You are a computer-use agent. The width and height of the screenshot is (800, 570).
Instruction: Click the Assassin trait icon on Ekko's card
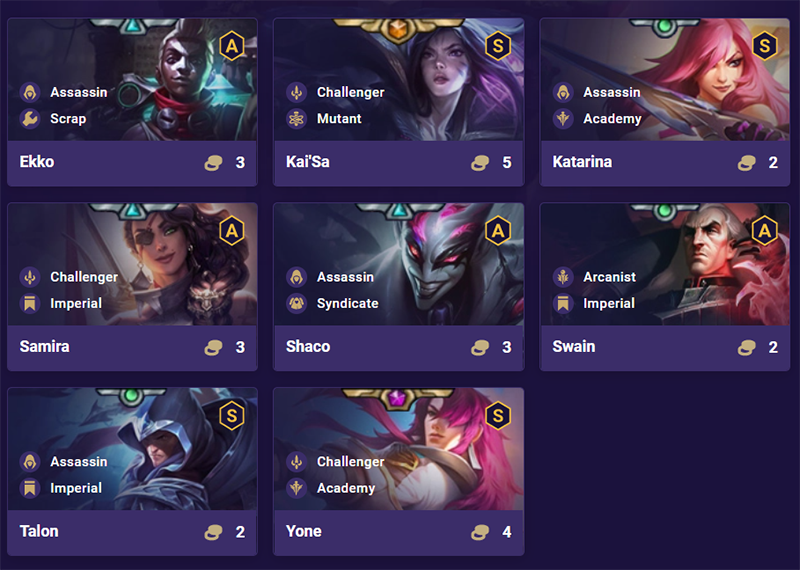tap(30, 92)
